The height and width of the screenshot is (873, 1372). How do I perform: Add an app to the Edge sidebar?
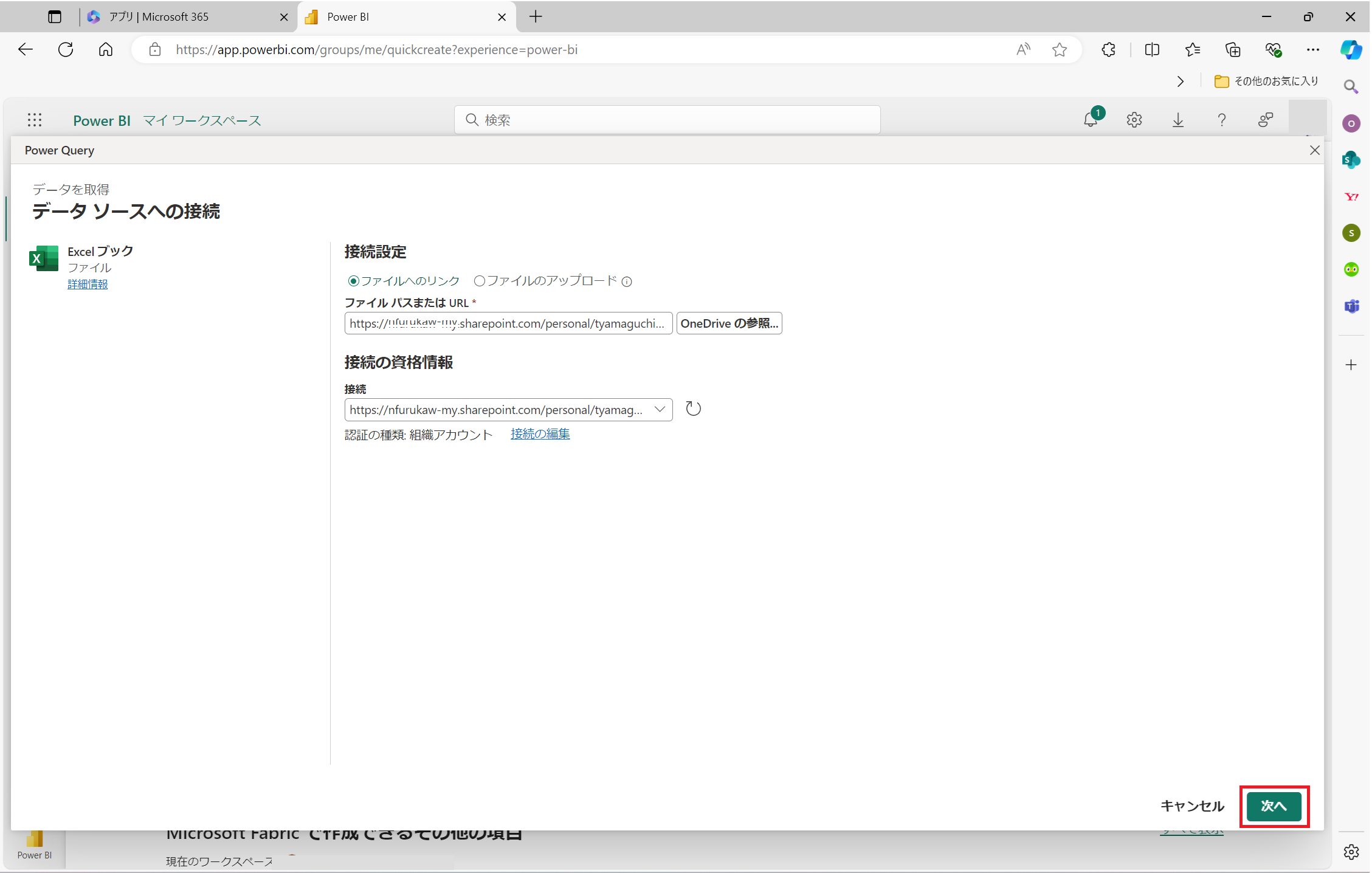pos(1351,365)
